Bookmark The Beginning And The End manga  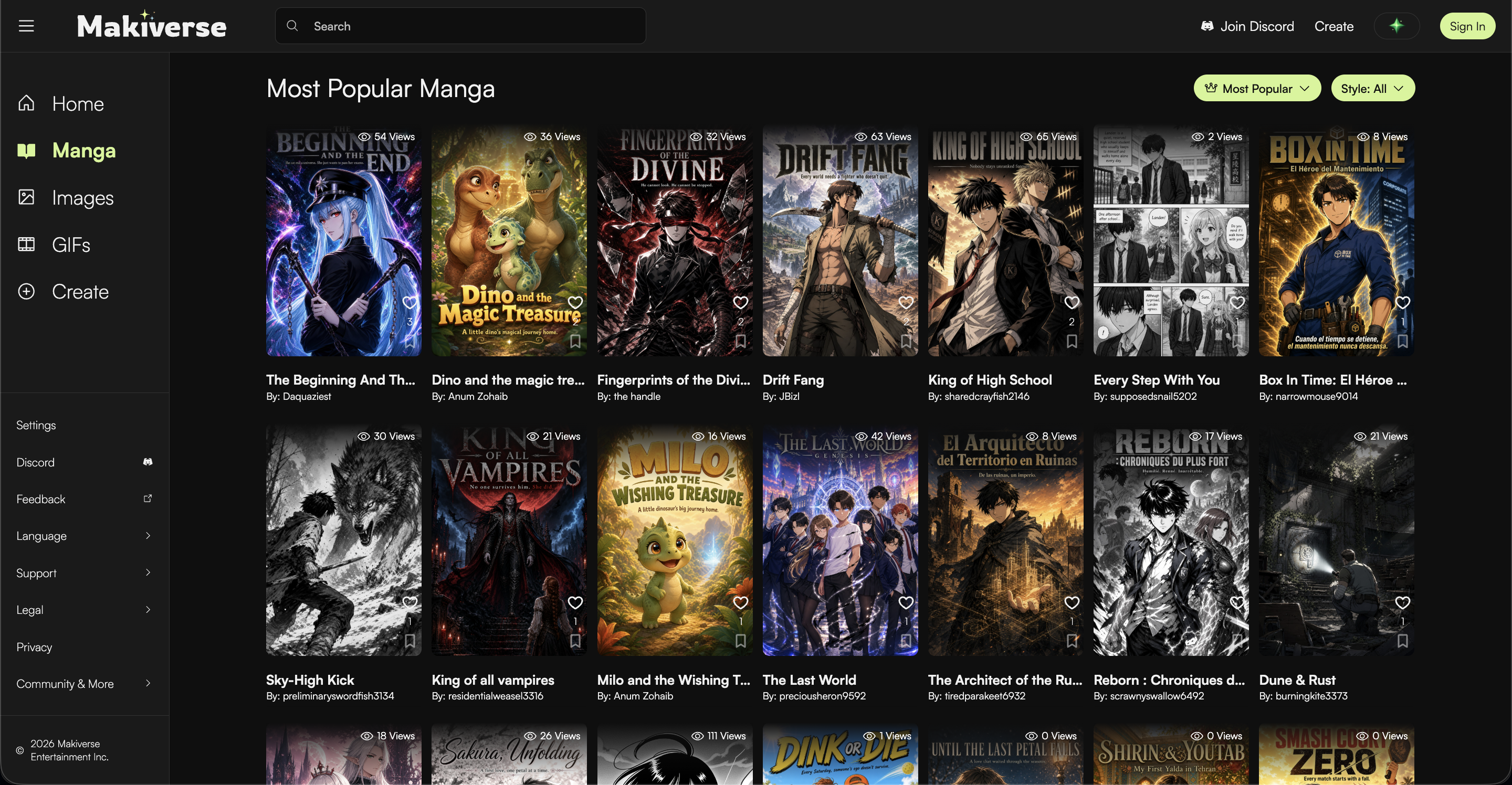pos(409,341)
